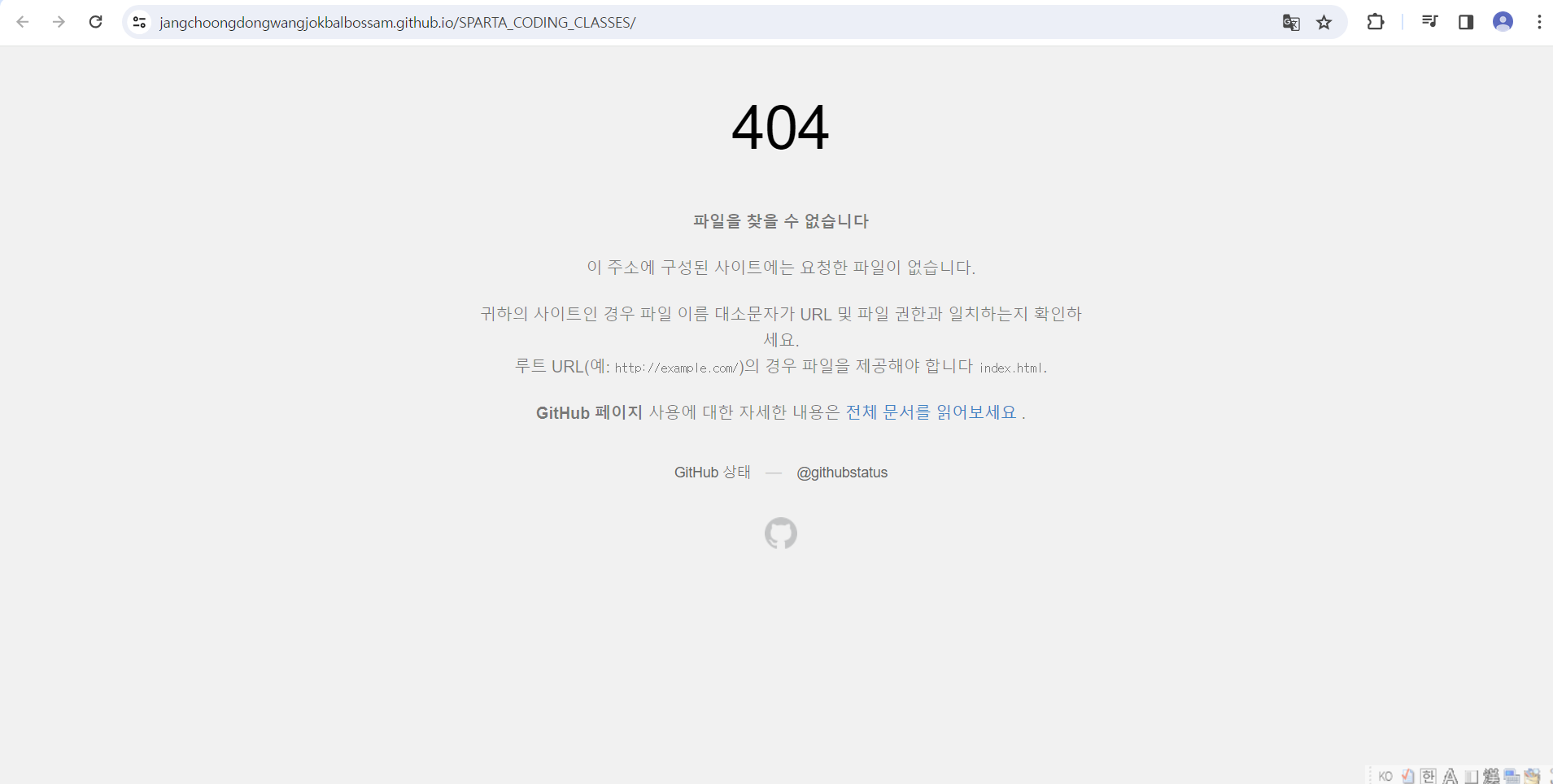
Task: Go back to the previous page
Action: (23, 22)
